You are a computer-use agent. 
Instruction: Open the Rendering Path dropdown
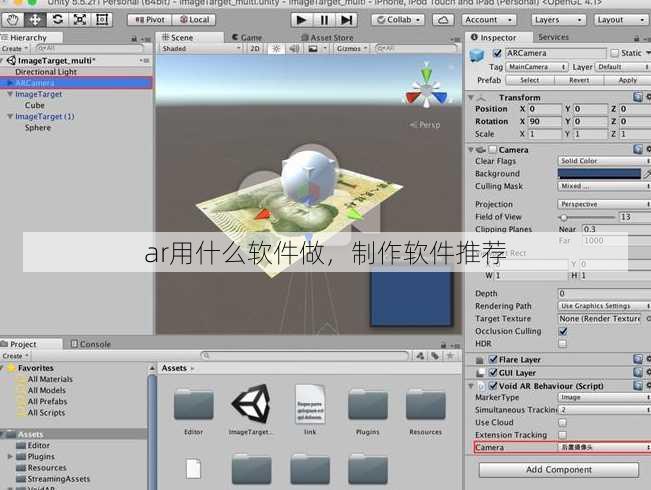tap(604, 306)
